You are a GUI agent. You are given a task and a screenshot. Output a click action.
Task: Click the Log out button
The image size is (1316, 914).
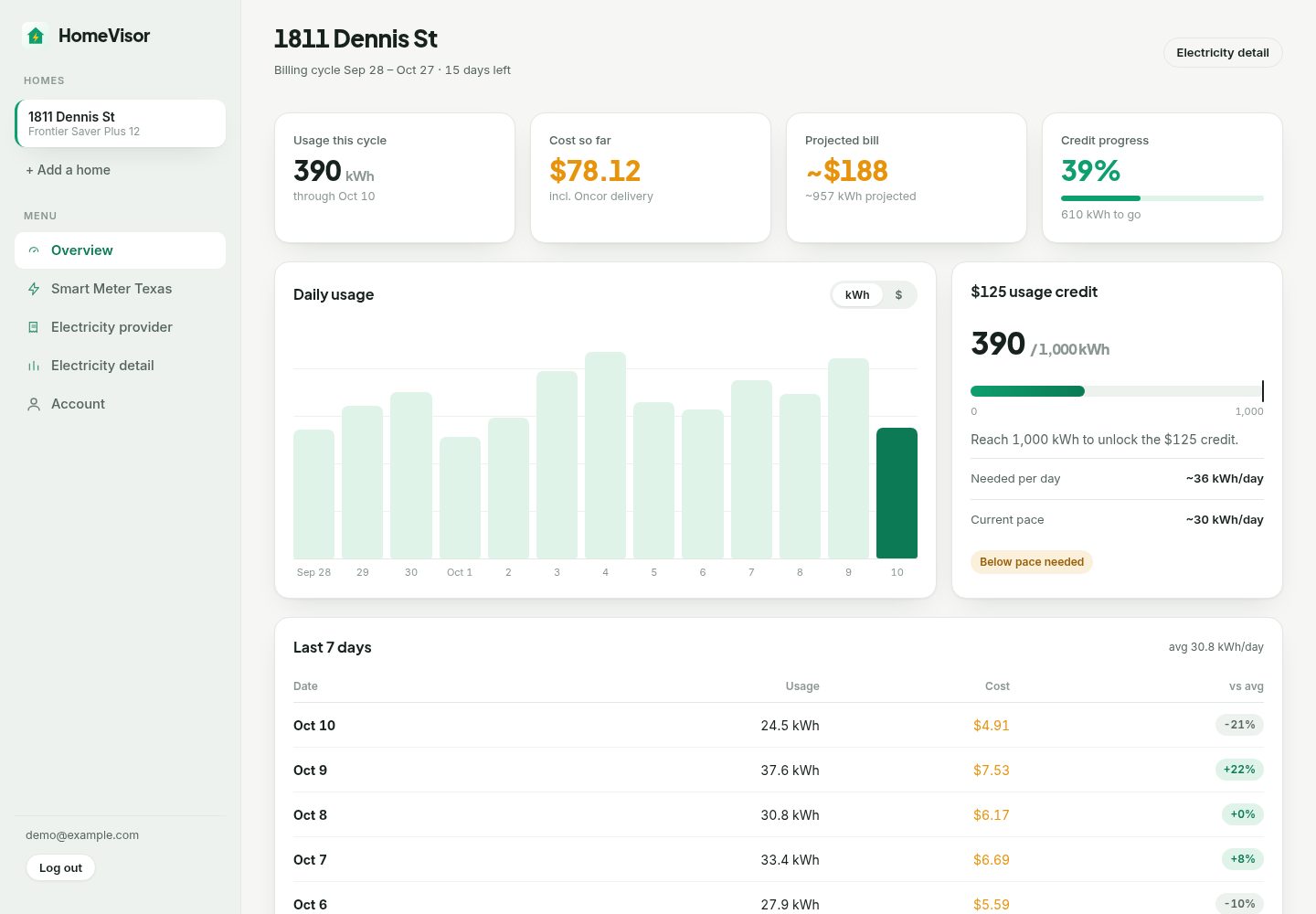point(60,868)
